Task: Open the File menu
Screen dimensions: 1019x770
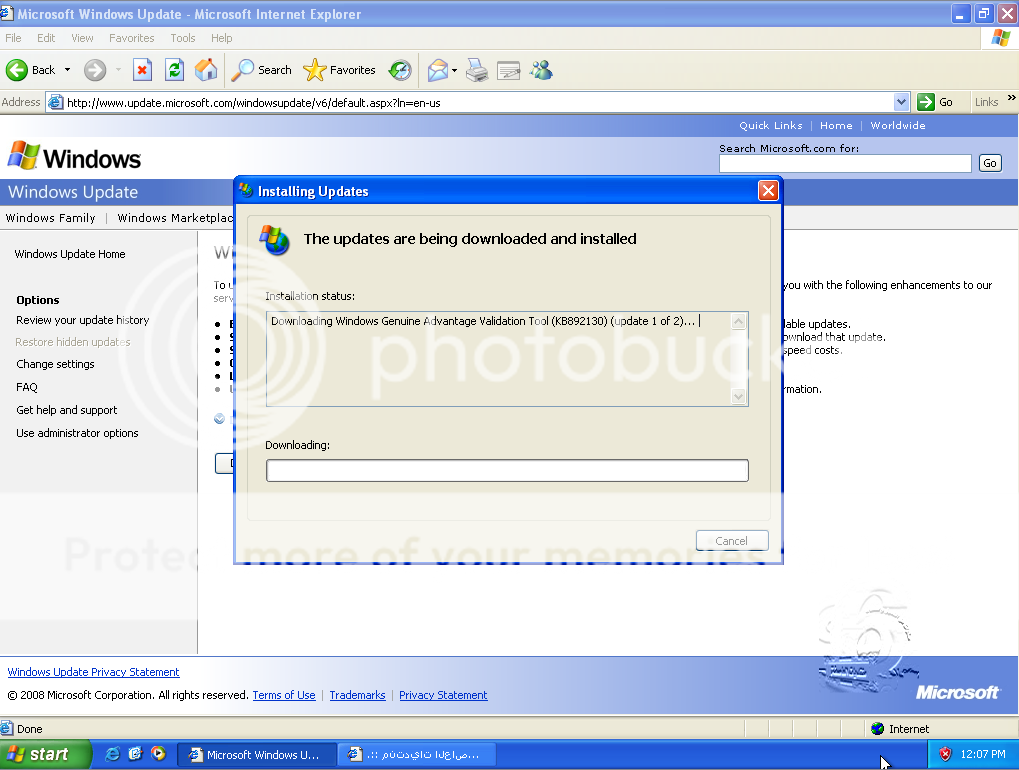Action: click(13, 38)
